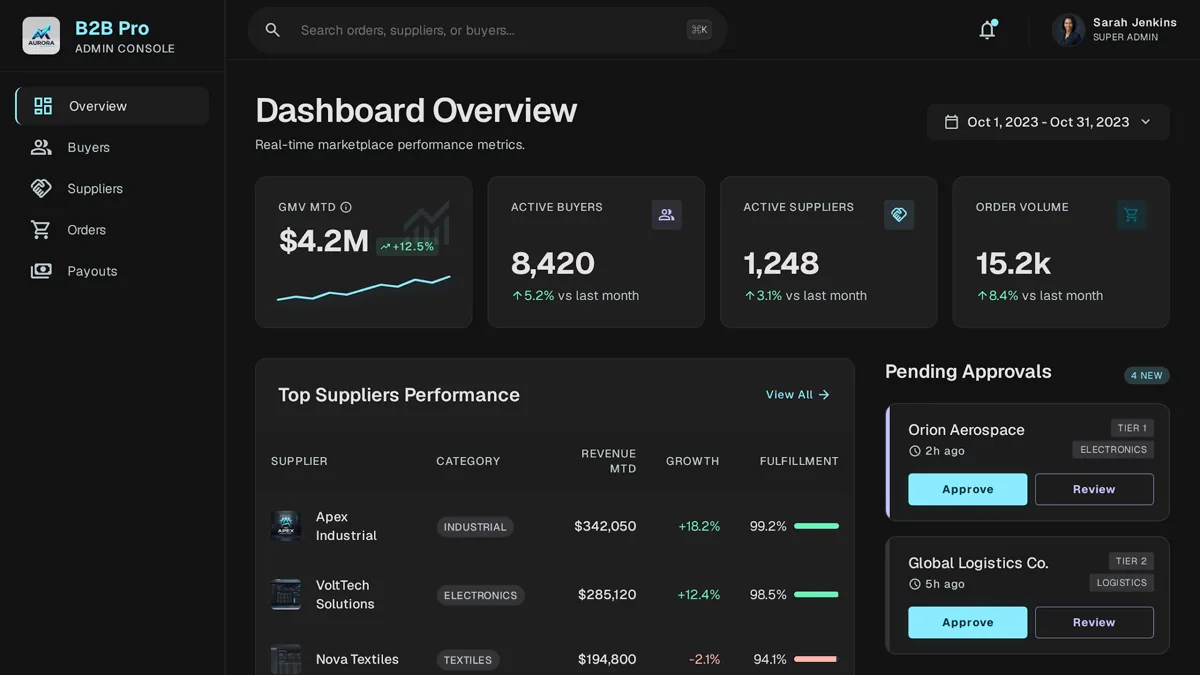
Task: Click VoltTech Solutions fulfillment progress bar
Action: [x=816, y=594]
